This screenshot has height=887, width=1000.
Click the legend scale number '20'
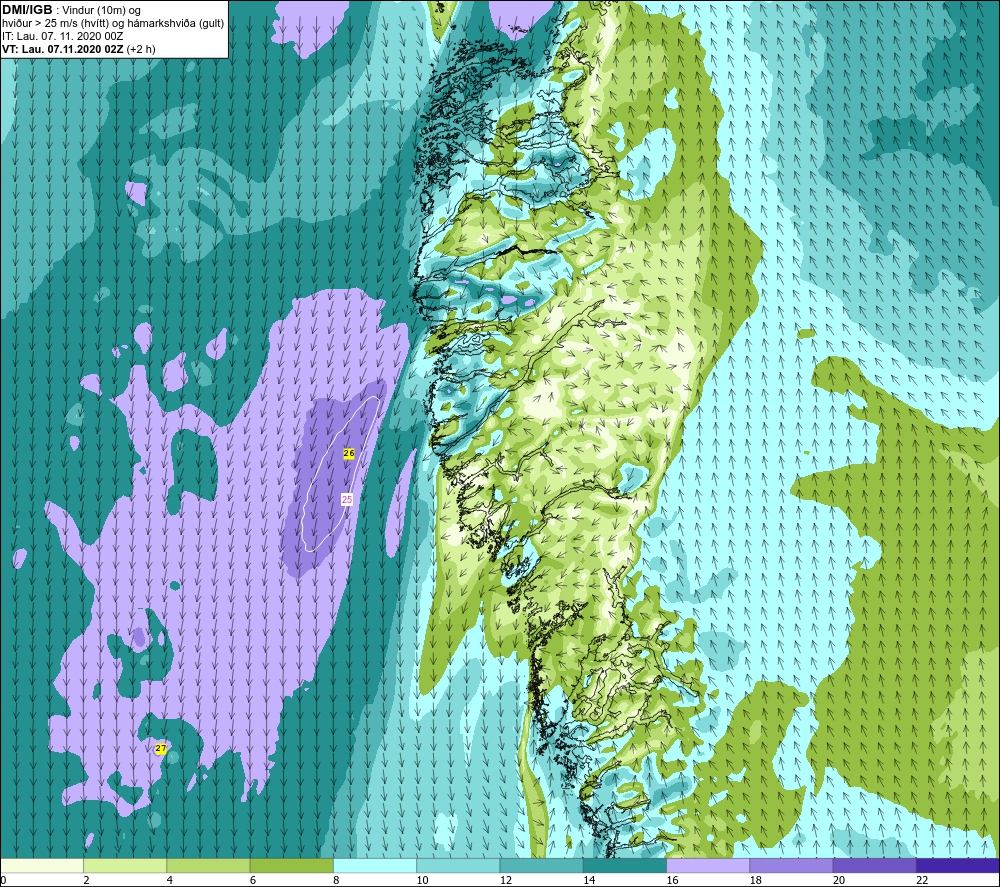[839, 880]
